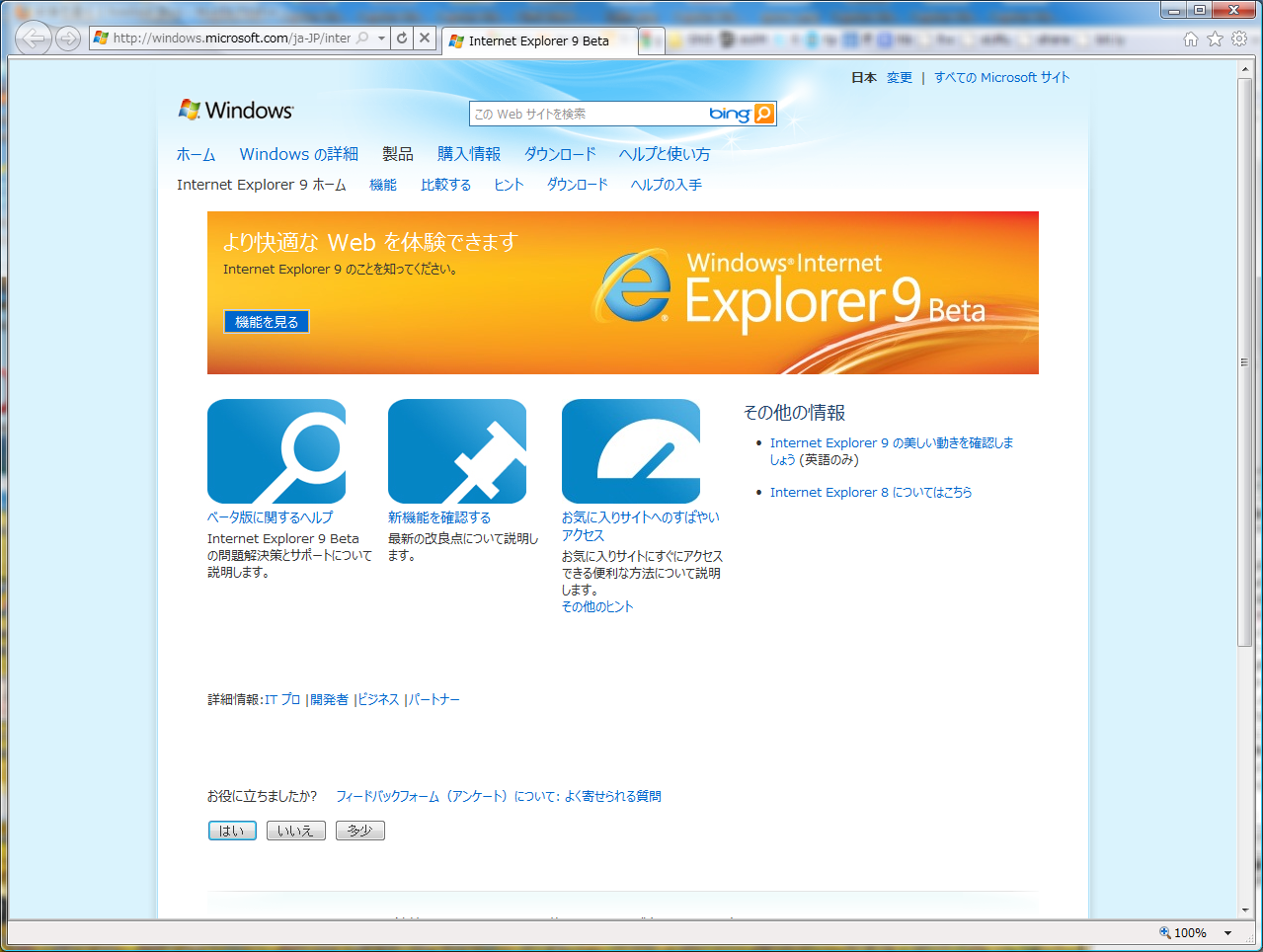Click the 多少 feedback button
This screenshot has width=1263, height=952.
point(359,831)
